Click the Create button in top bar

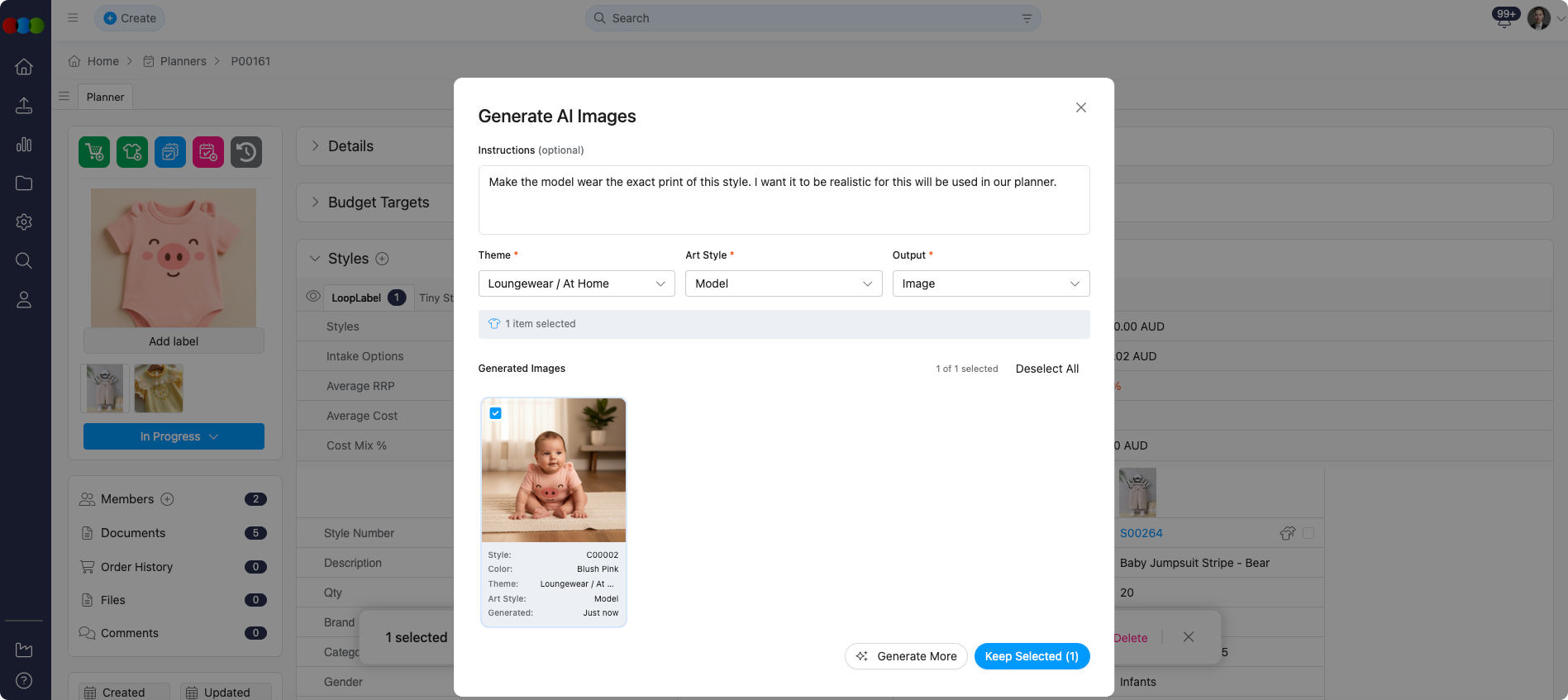130,18
